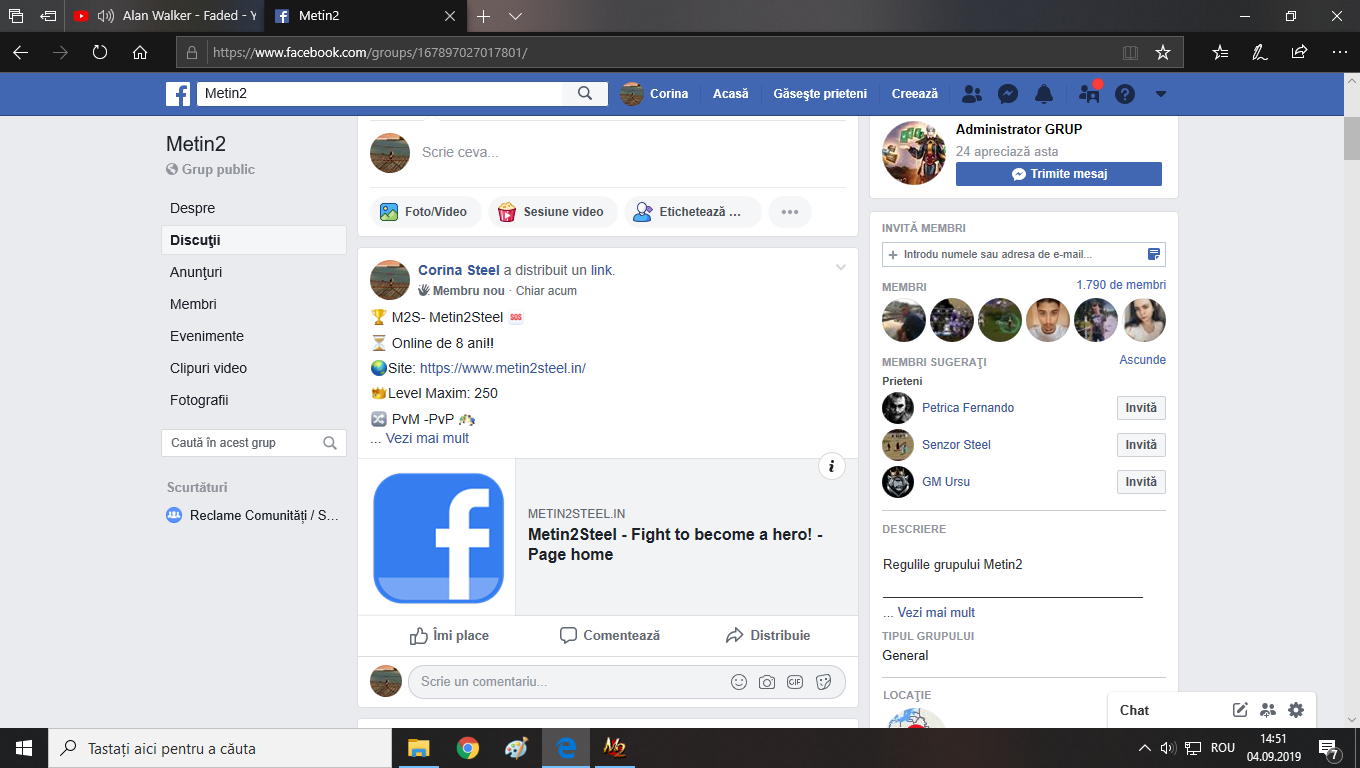Click the search magnifier button in Facebook header
The height and width of the screenshot is (768, 1360).
(585, 93)
